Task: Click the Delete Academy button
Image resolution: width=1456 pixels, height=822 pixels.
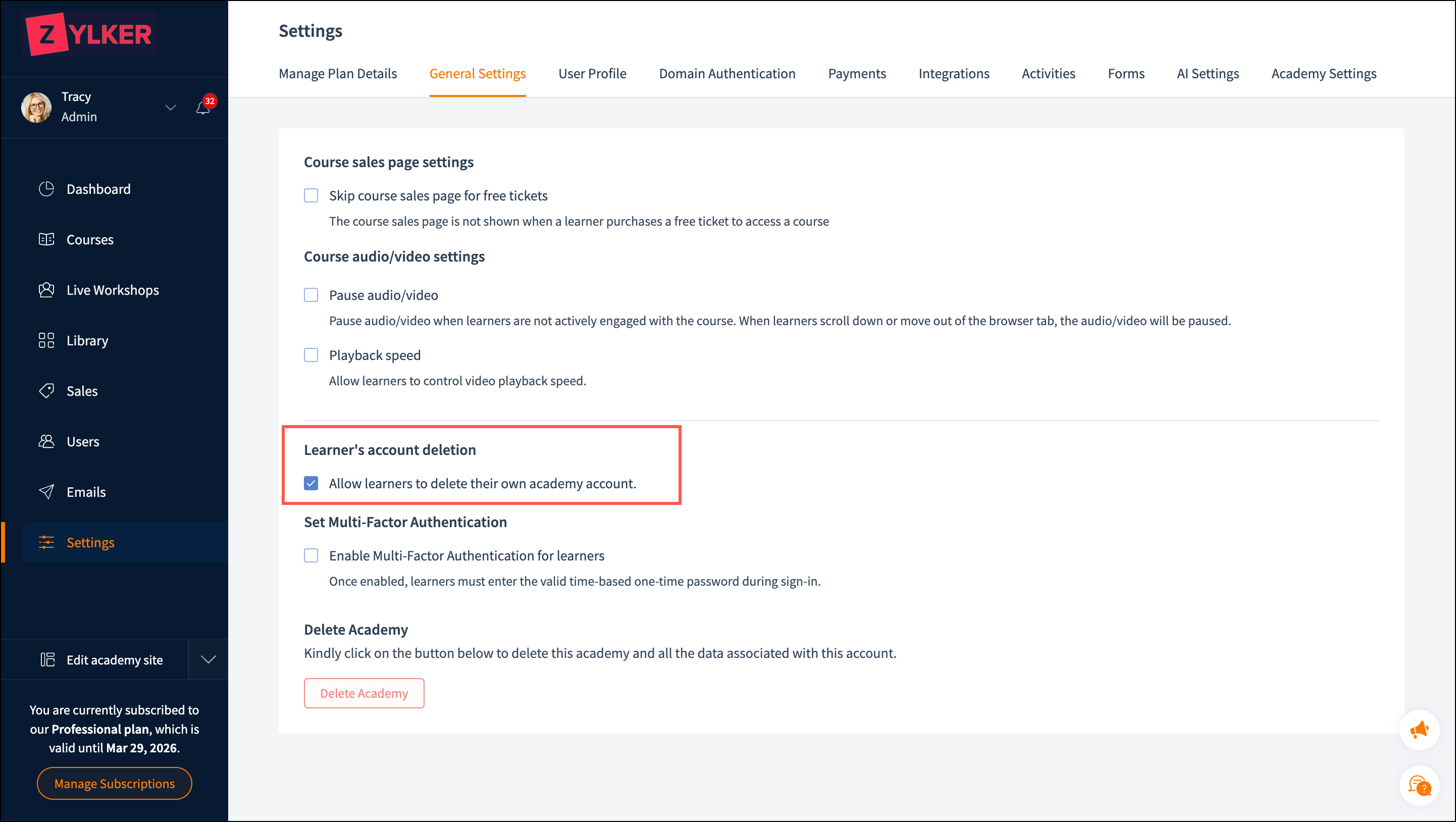Action: tap(364, 693)
